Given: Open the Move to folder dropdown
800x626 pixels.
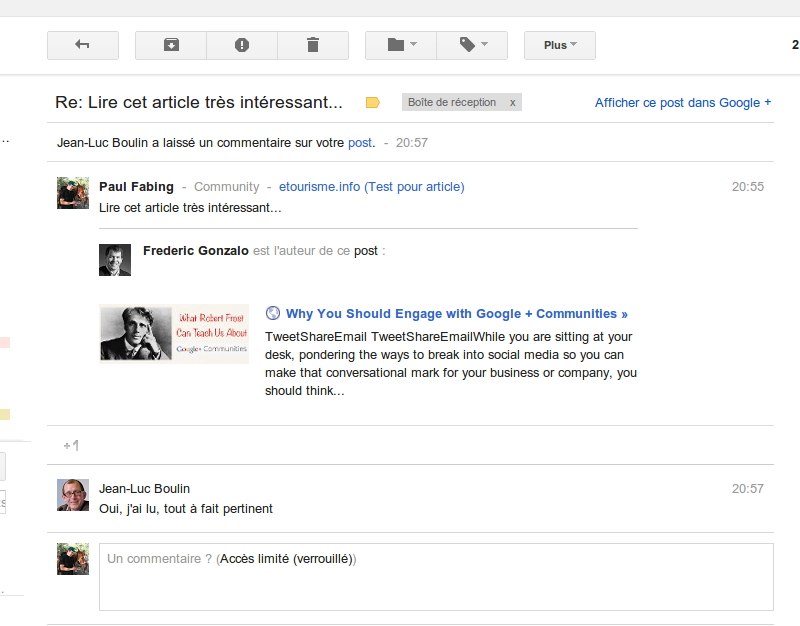Looking at the screenshot, I should coord(401,45).
